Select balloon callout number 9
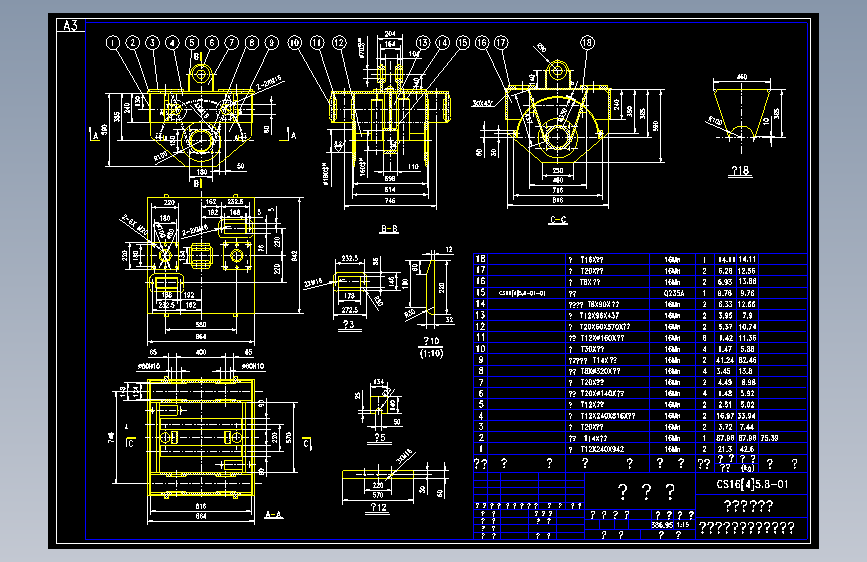 click(x=271, y=43)
